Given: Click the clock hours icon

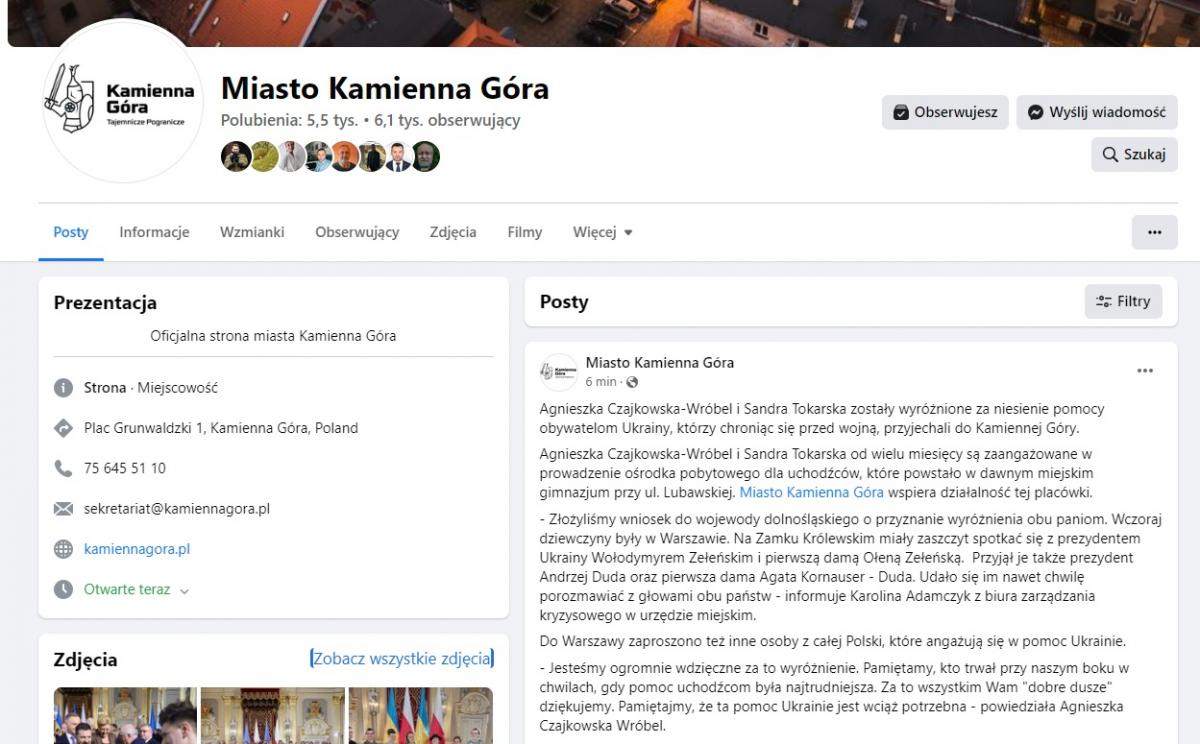Looking at the screenshot, I should (x=64, y=589).
